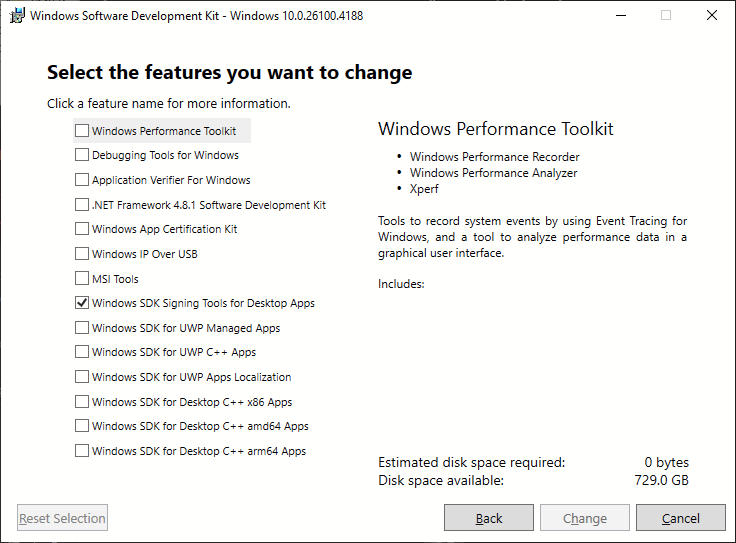The width and height of the screenshot is (736, 543).
Task: Enable Windows App Certification Kit
Action: point(82,229)
